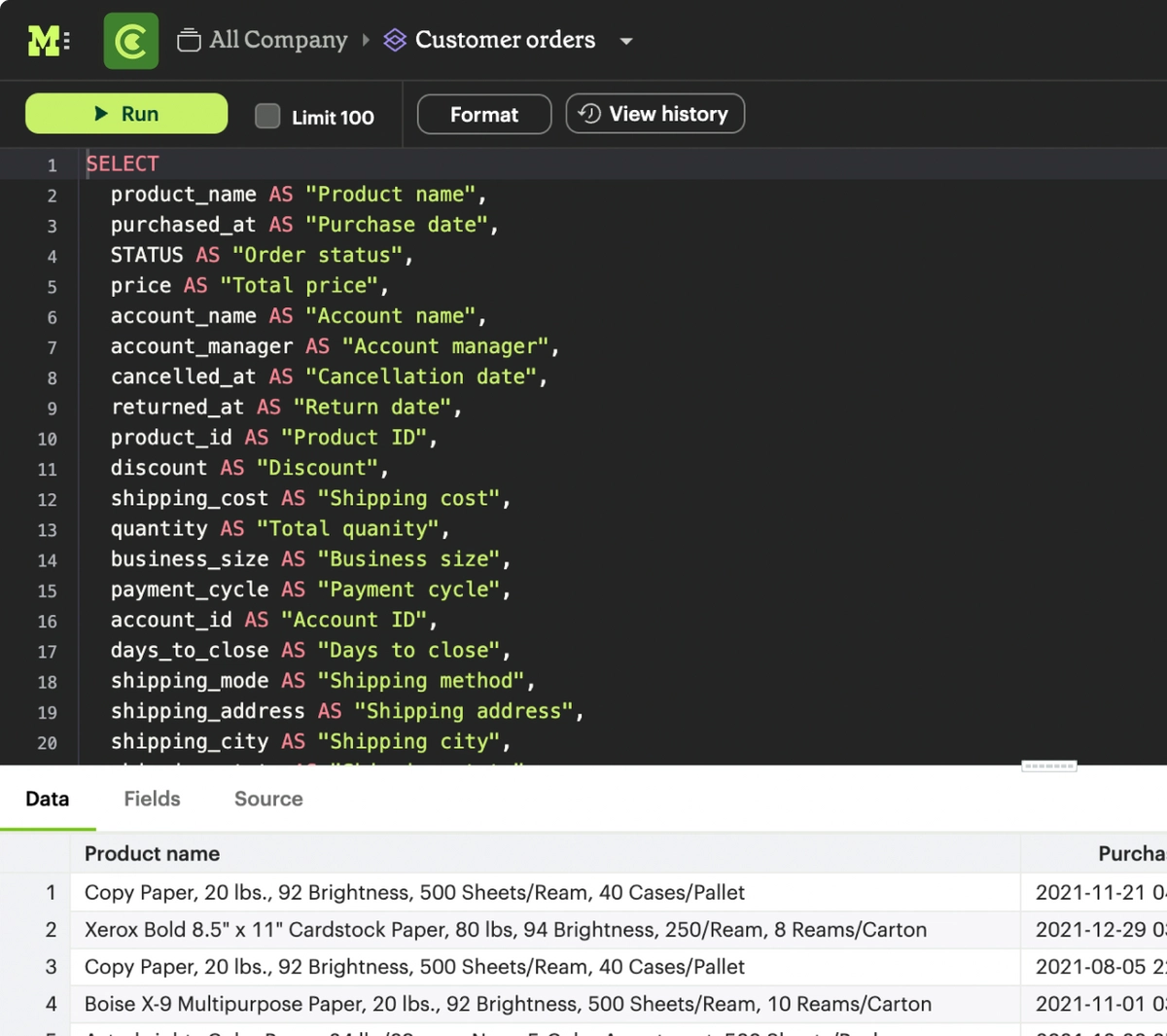This screenshot has height=1036, width=1167.
Task: Click the Product name column header
Action: (x=152, y=853)
